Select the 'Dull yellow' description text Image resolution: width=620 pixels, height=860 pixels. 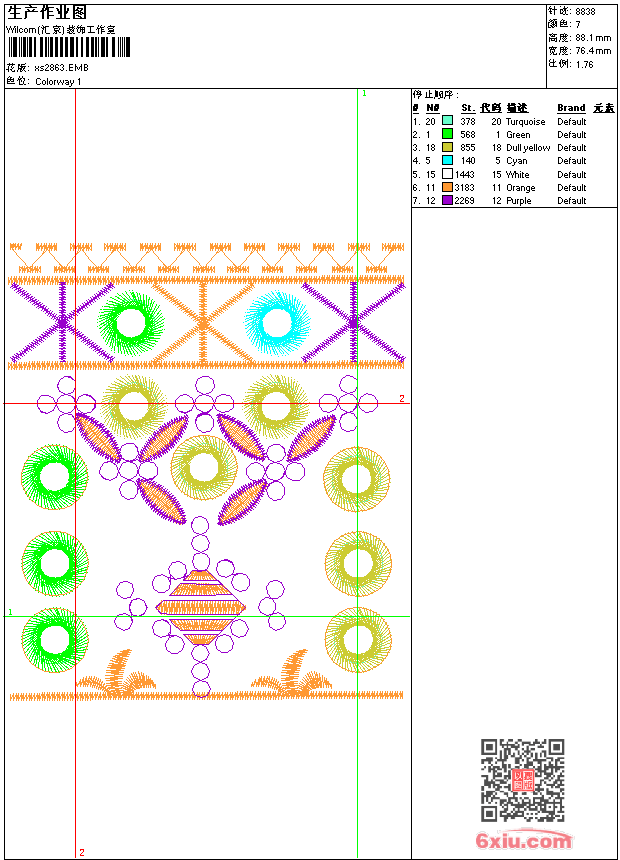click(x=528, y=148)
